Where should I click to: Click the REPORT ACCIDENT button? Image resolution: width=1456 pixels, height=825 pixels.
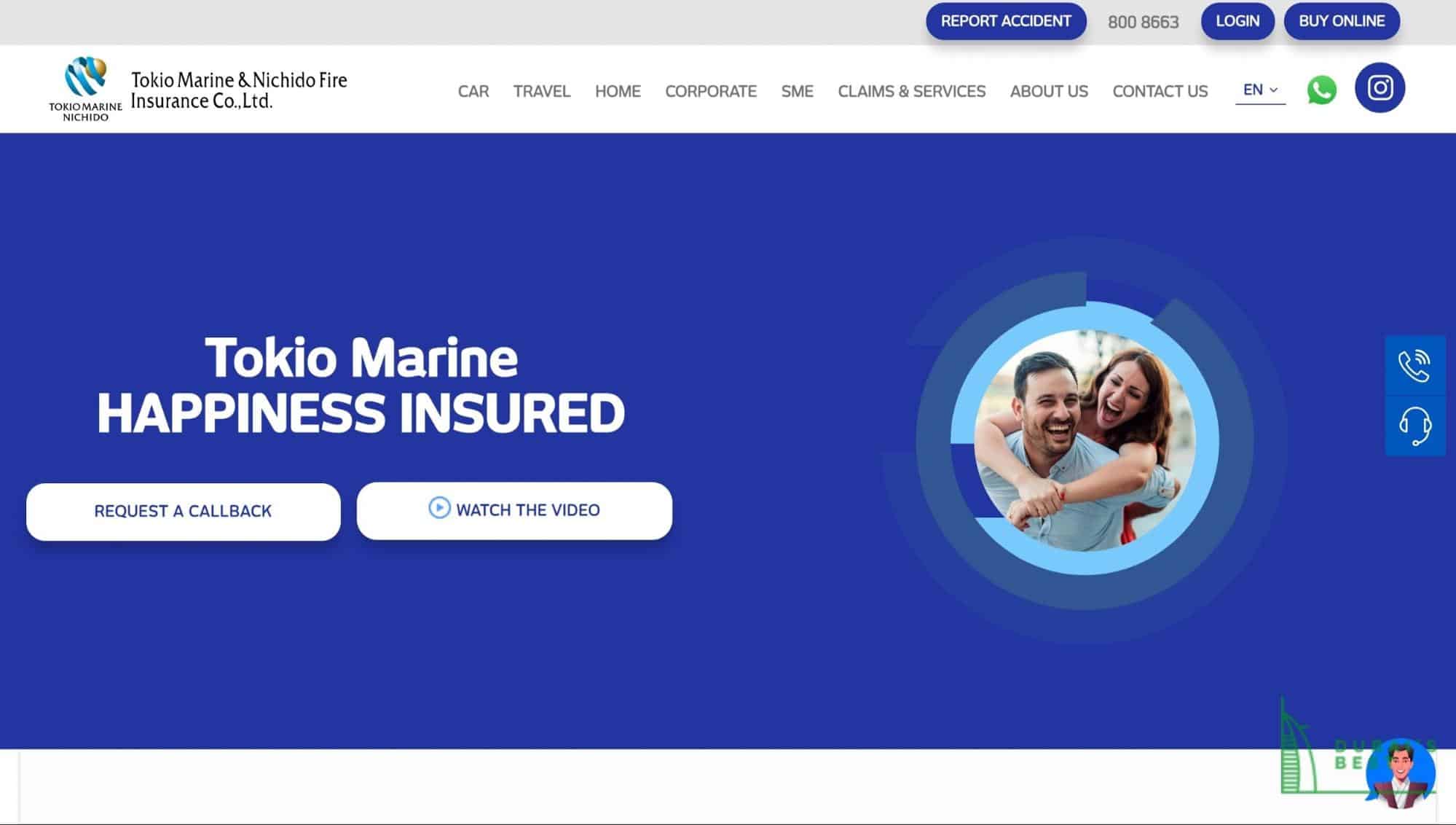coord(1006,21)
